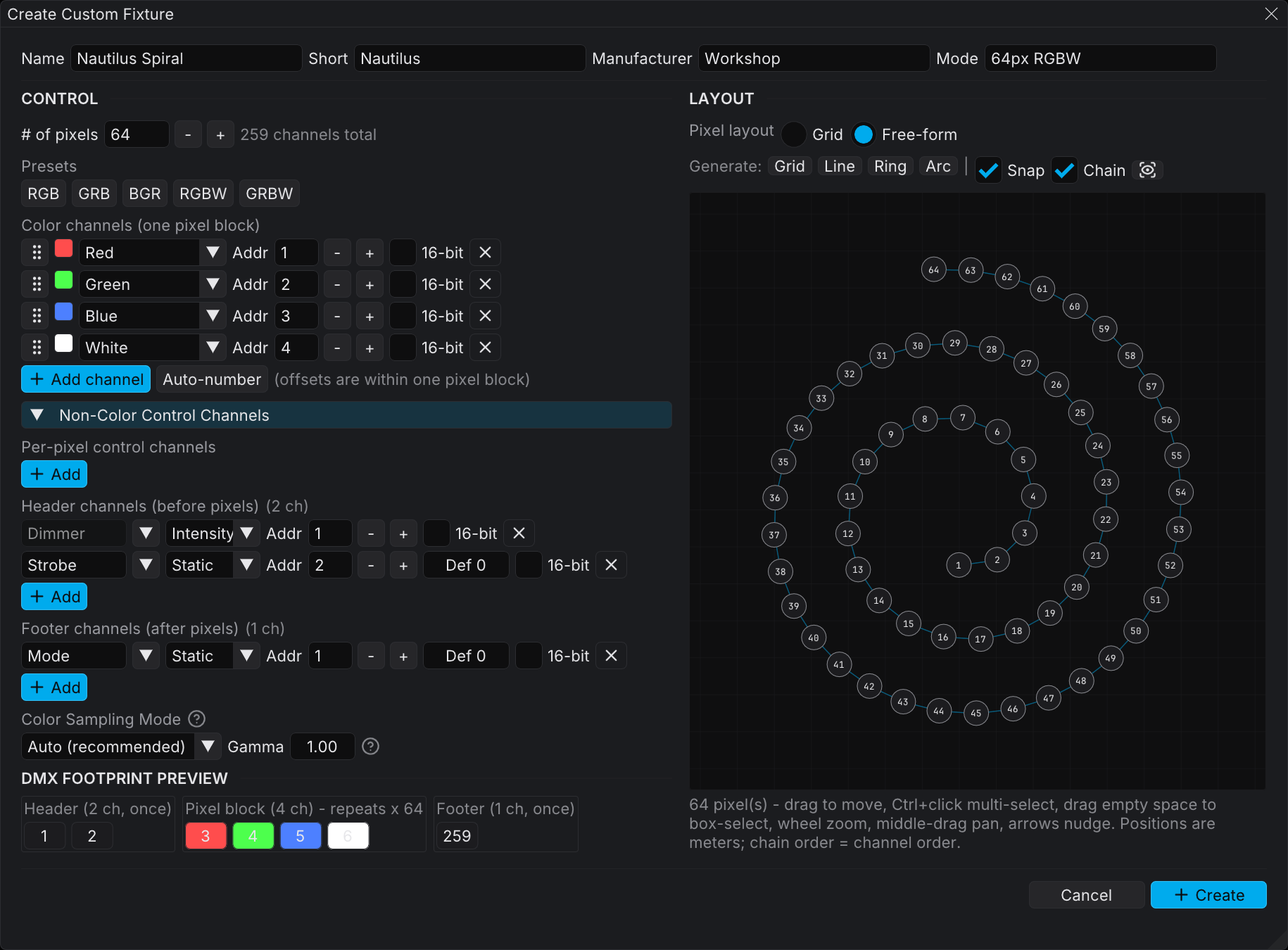The height and width of the screenshot is (950, 1288).
Task: Select the Grid pixel layout radio
Action: pos(794,134)
